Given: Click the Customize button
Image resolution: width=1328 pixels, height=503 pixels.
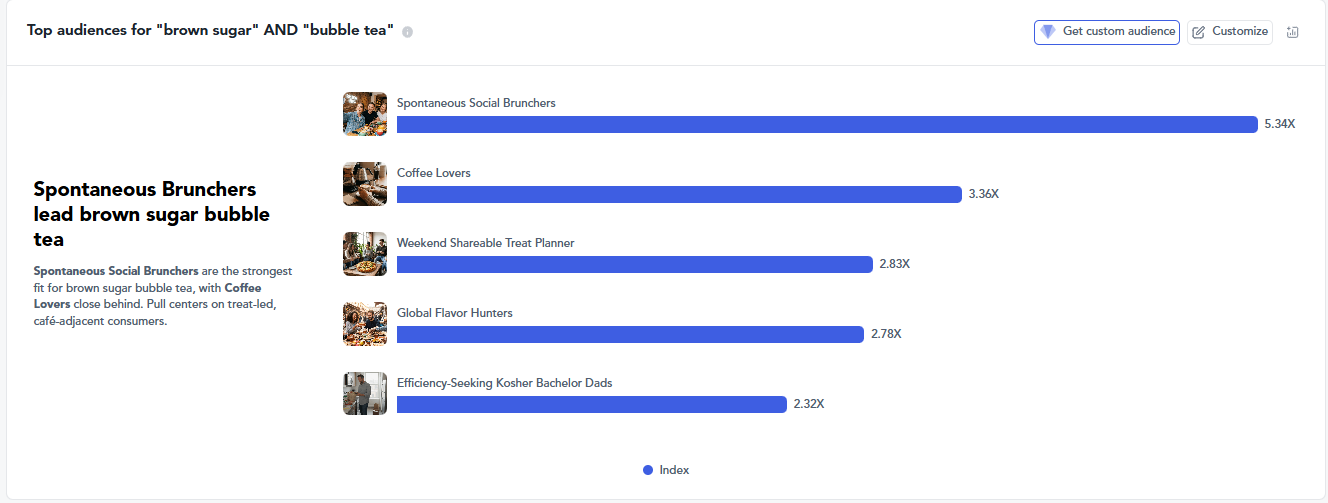Looking at the screenshot, I should tap(1230, 32).
